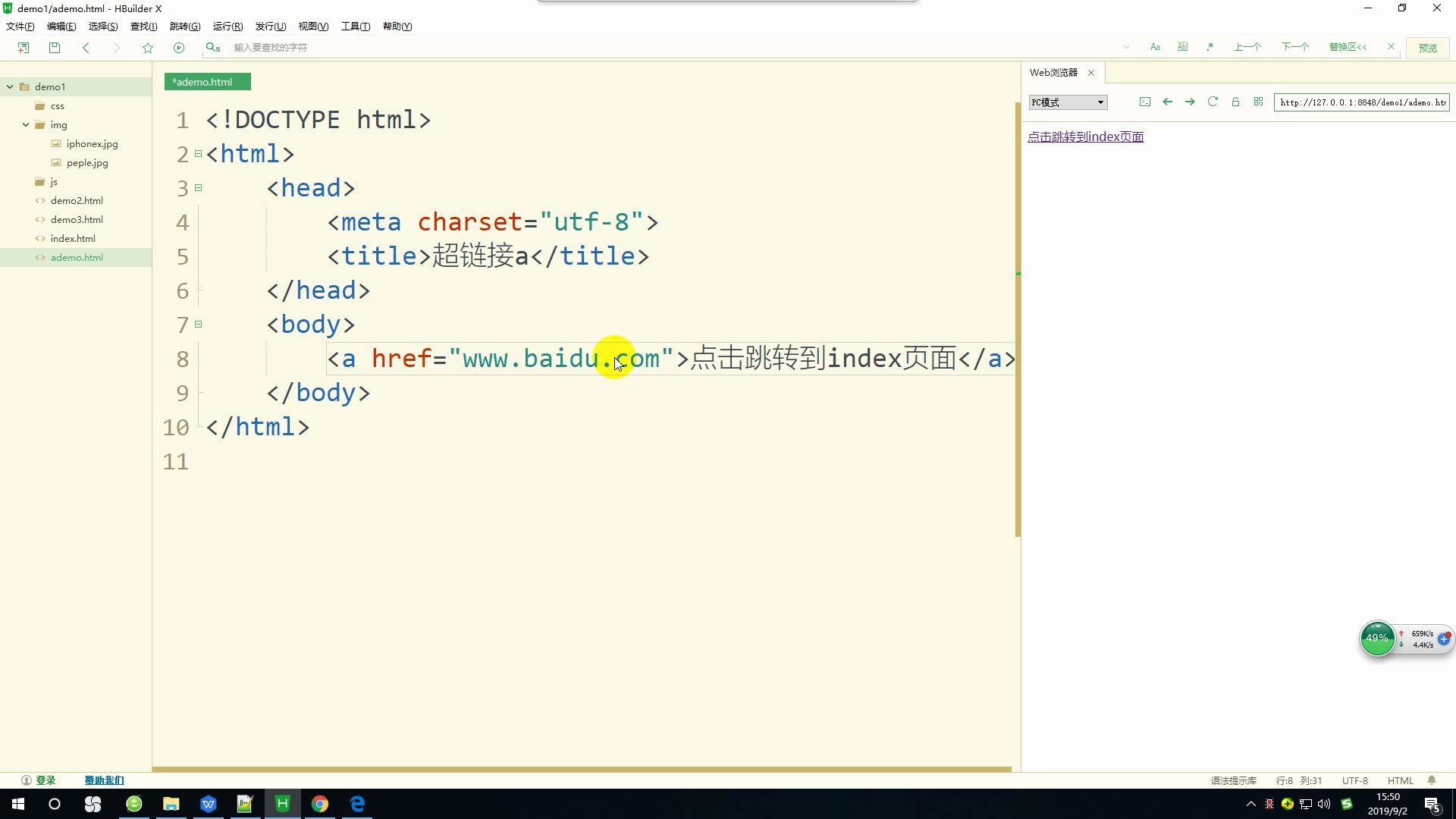Click 上一个 to find previous match
1456x819 pixels.
[x=1247, y=47]
